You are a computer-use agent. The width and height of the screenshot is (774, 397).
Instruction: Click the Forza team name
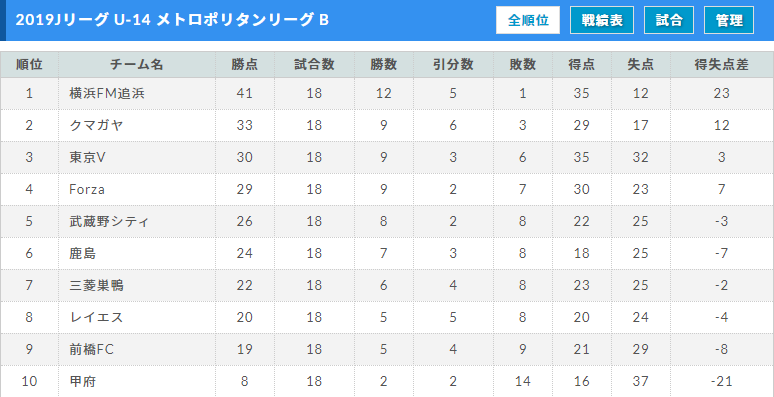click(x=87, y=190)
